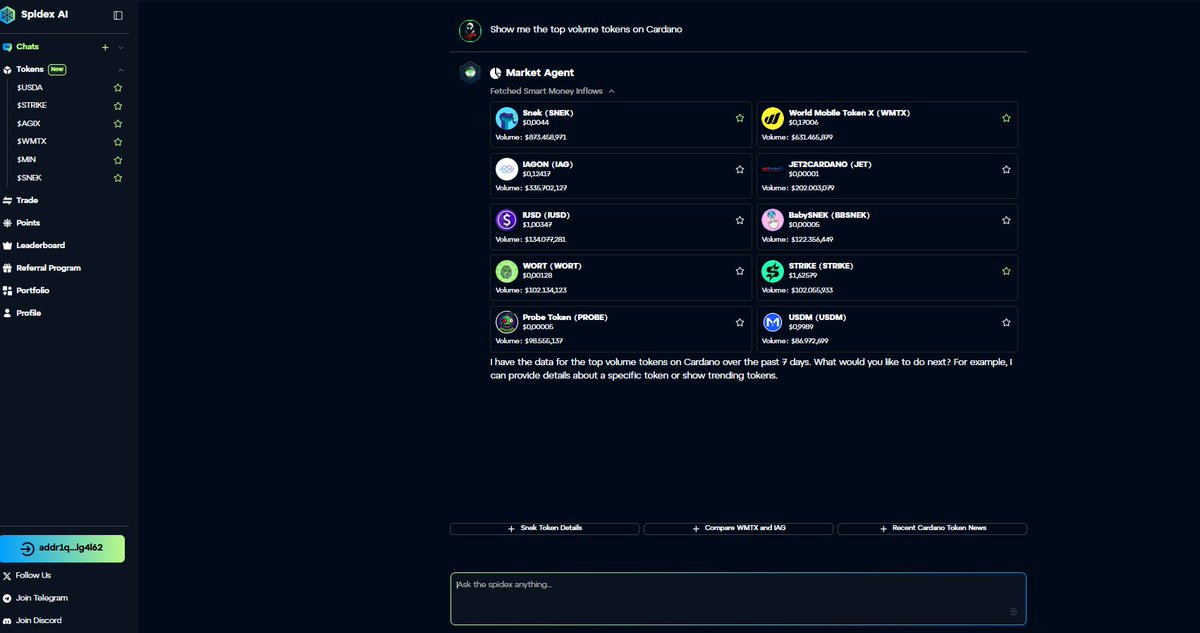Favorite the World Mobile Token X card star

coord(1006,118)
